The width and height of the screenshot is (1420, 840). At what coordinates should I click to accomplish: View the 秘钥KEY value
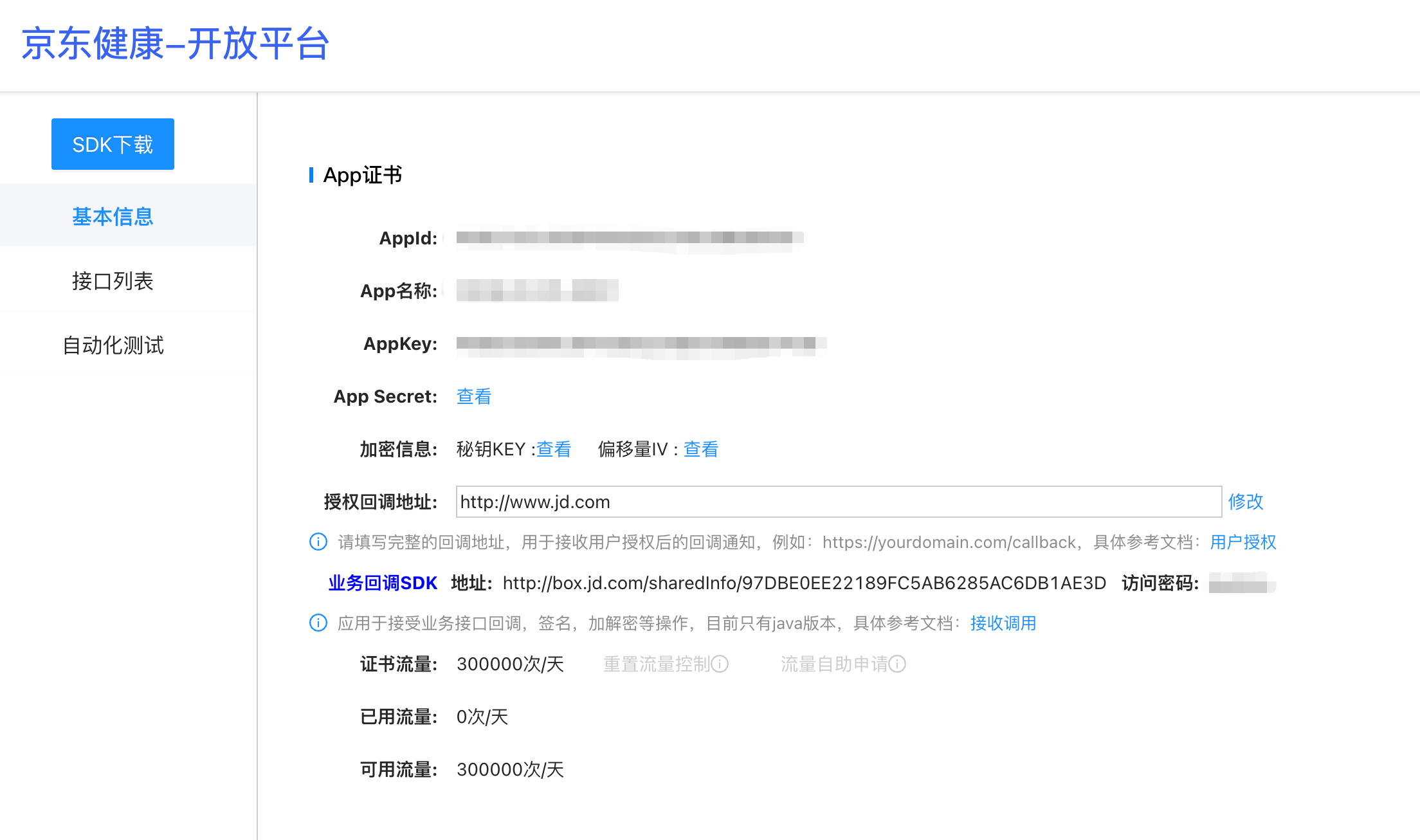tap(554, 449)
